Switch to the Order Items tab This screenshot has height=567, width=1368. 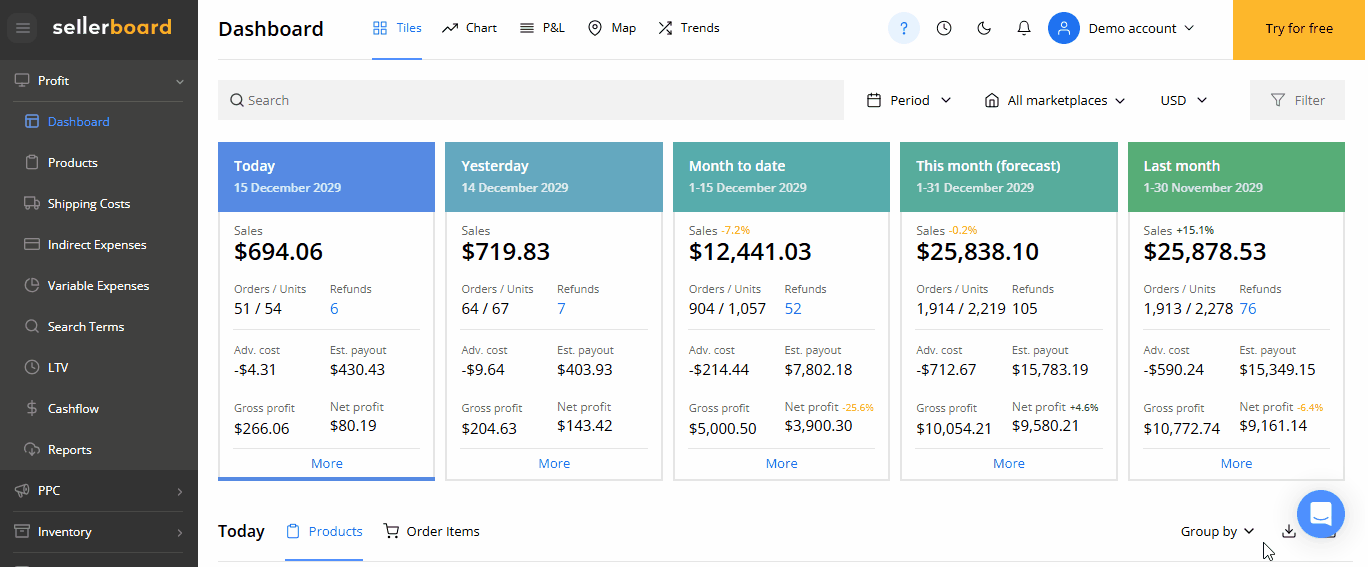[x=432, y=531]
